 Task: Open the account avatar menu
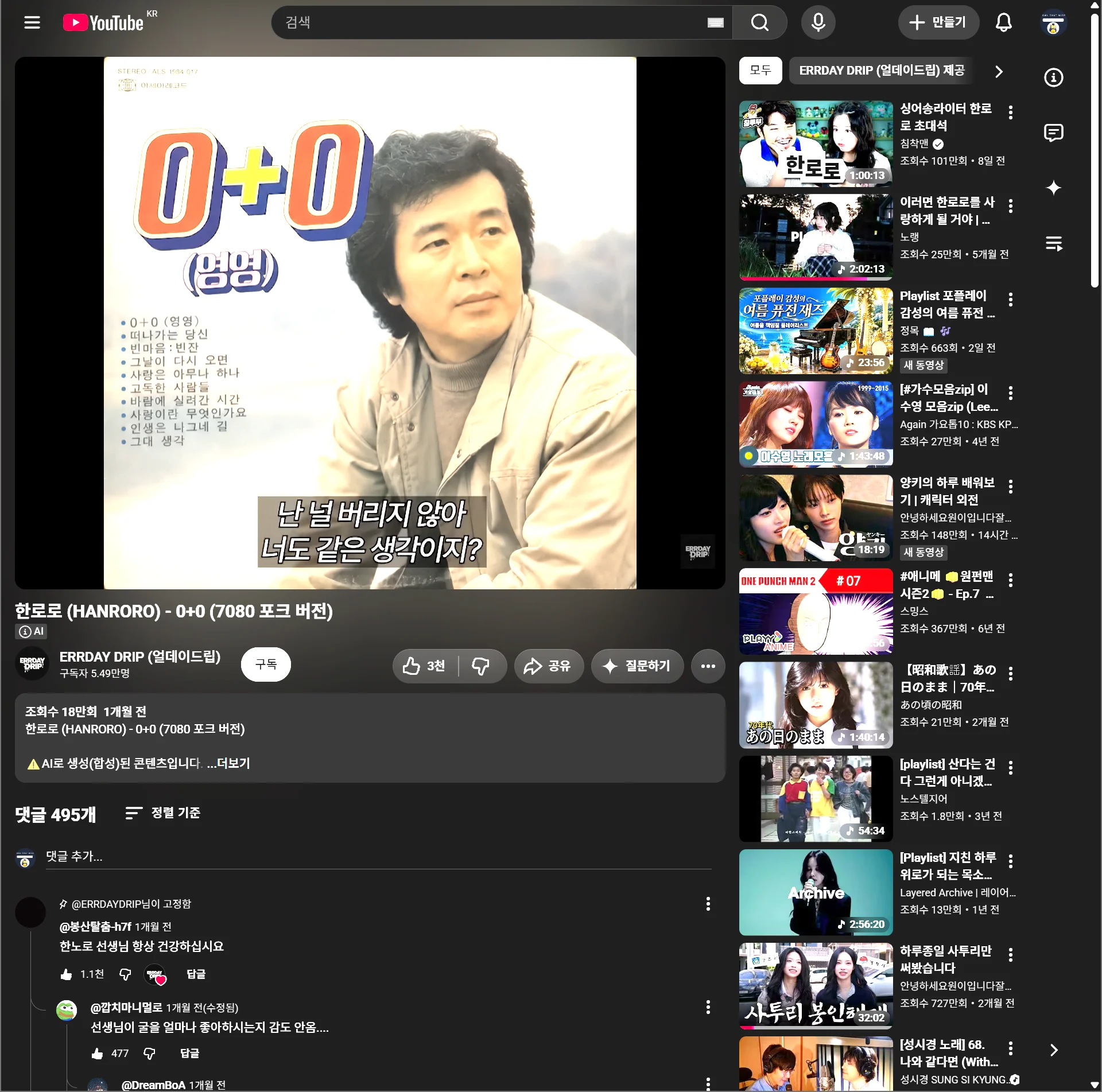pos(1053,24)
